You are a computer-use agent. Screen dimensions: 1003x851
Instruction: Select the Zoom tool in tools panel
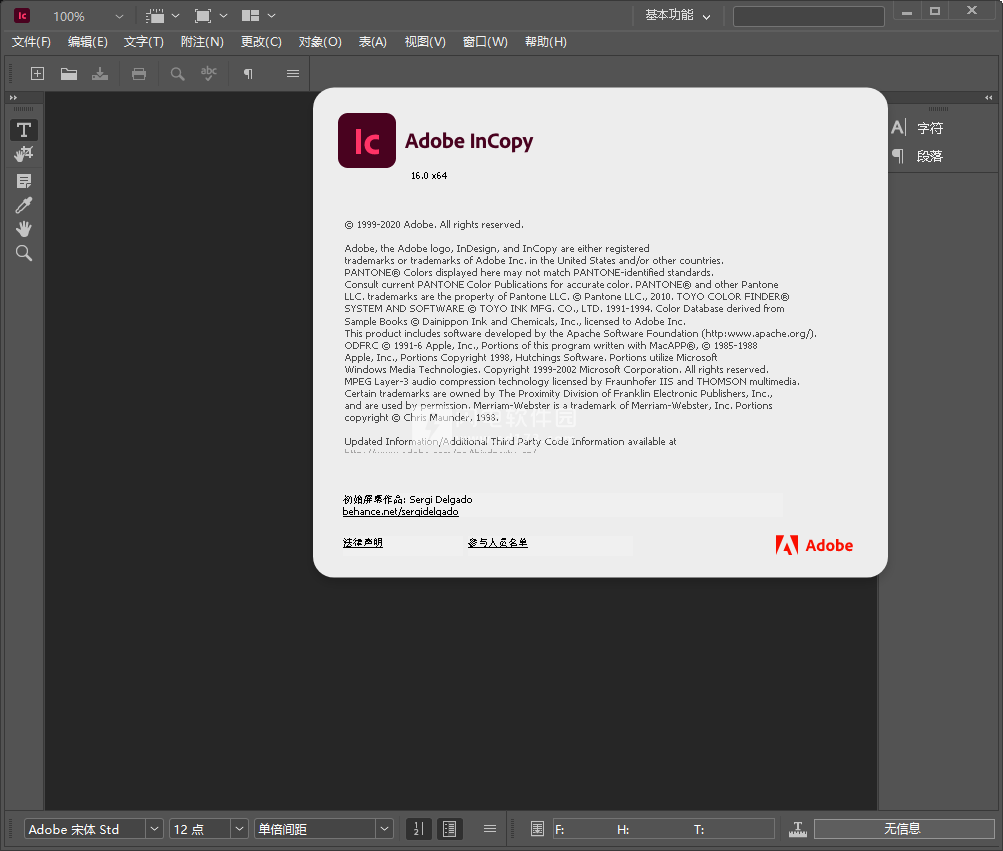pyautogui.click(x=24, y=253)
